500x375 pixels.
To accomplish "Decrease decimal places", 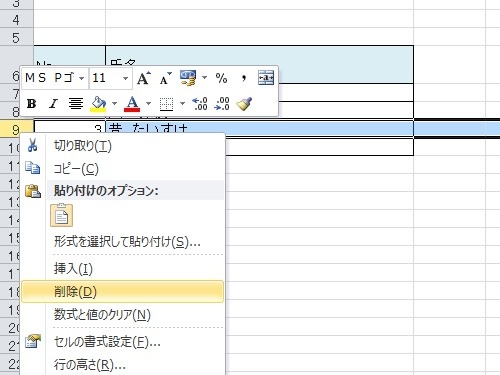I will tap(222, 104).
